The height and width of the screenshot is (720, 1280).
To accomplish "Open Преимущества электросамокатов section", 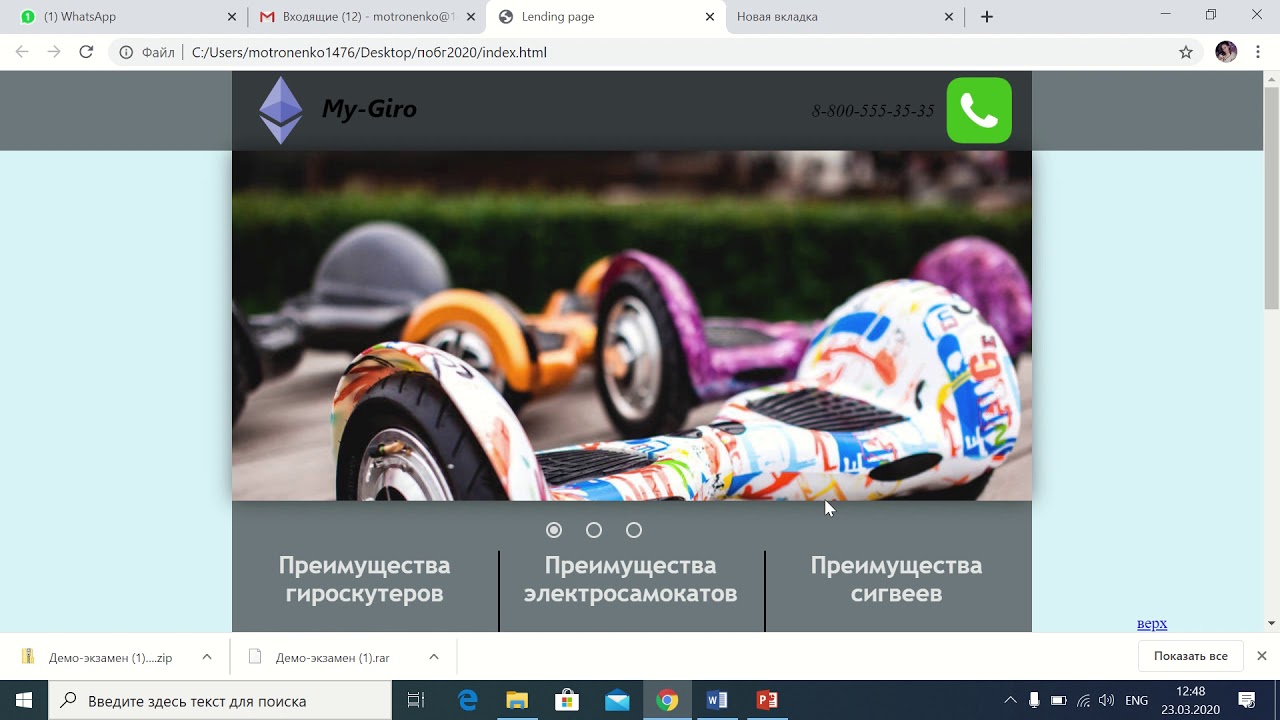I will click(631, 579).
